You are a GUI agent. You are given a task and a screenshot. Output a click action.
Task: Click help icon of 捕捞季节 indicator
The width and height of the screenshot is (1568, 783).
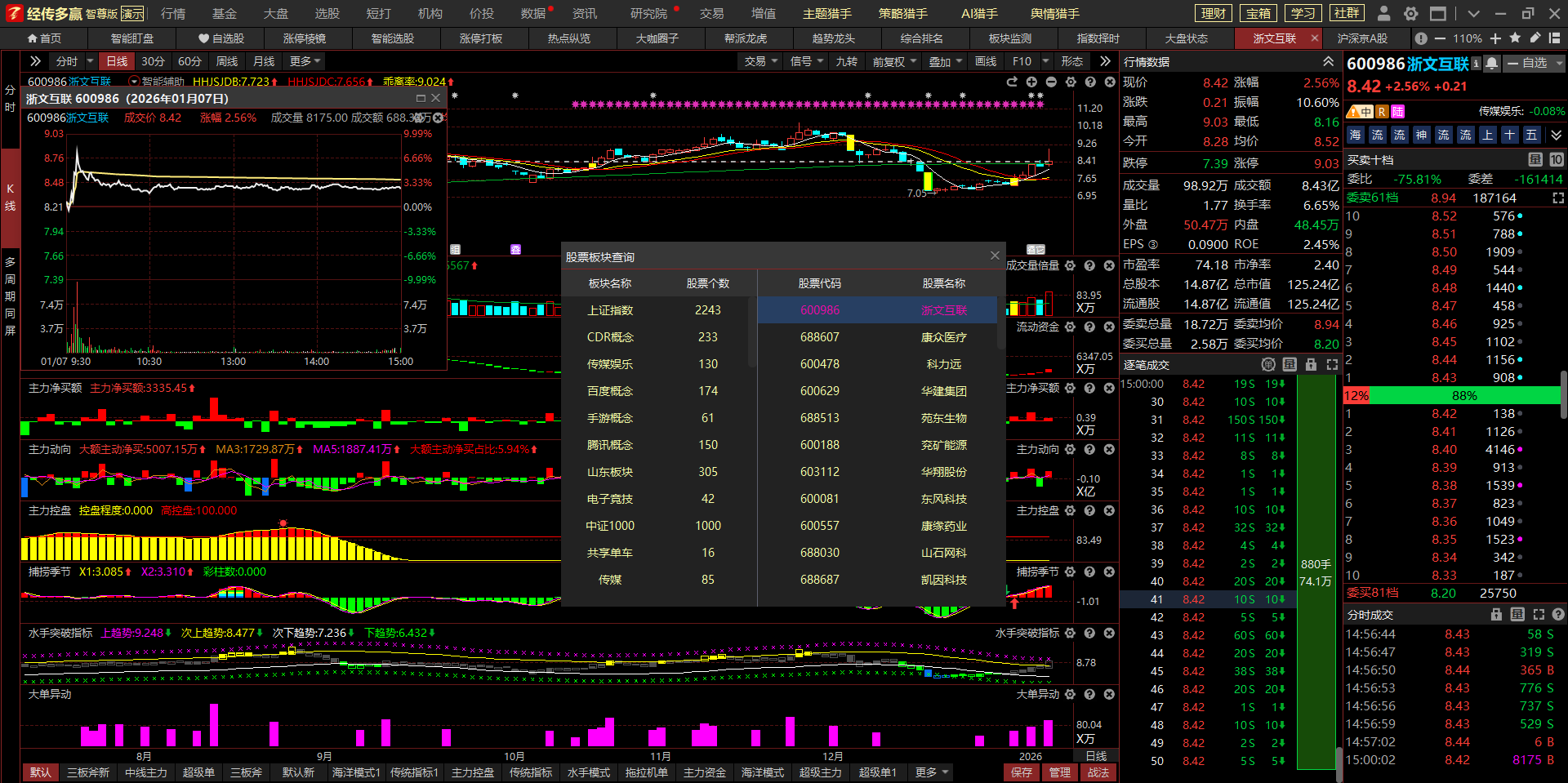tap(1089, 572)
